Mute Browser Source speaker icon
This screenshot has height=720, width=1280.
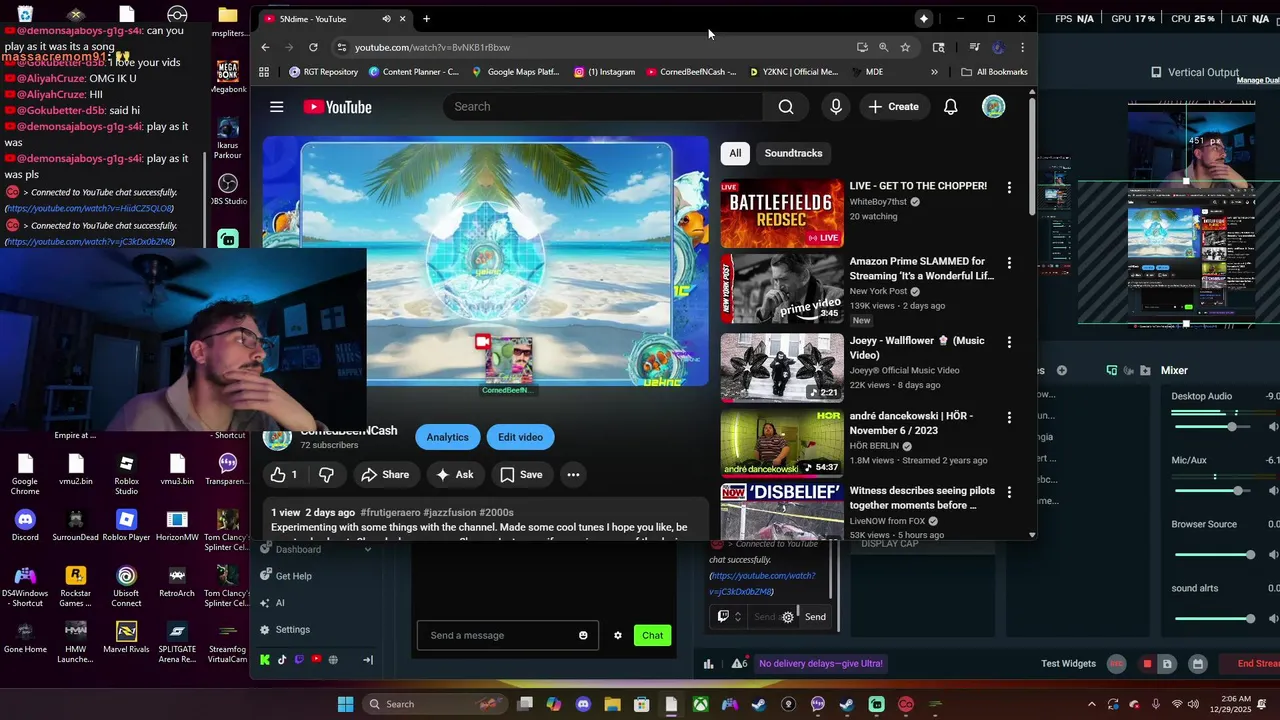[1273, 555]
